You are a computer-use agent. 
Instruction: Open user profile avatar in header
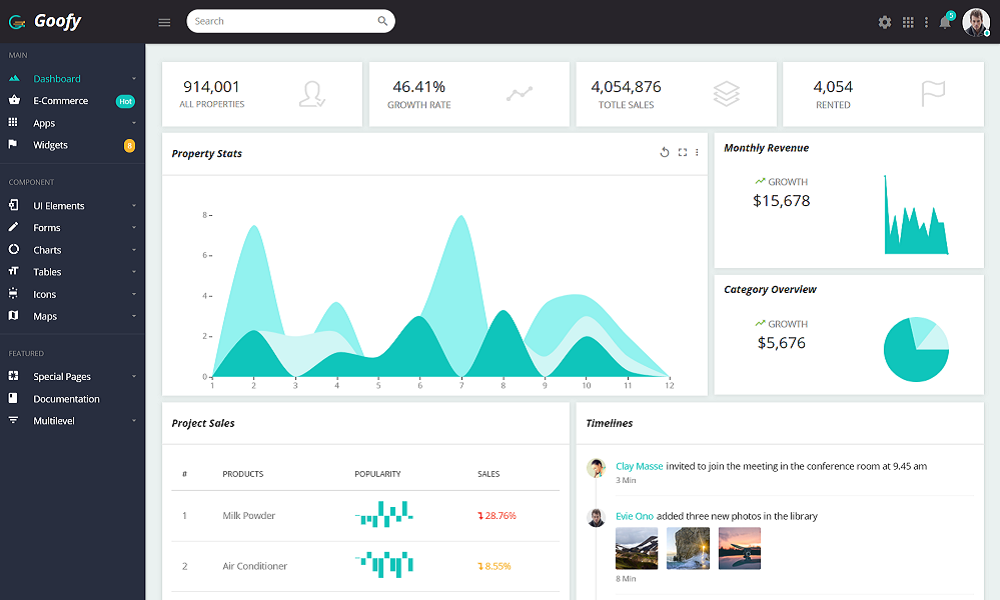(975, 22)
